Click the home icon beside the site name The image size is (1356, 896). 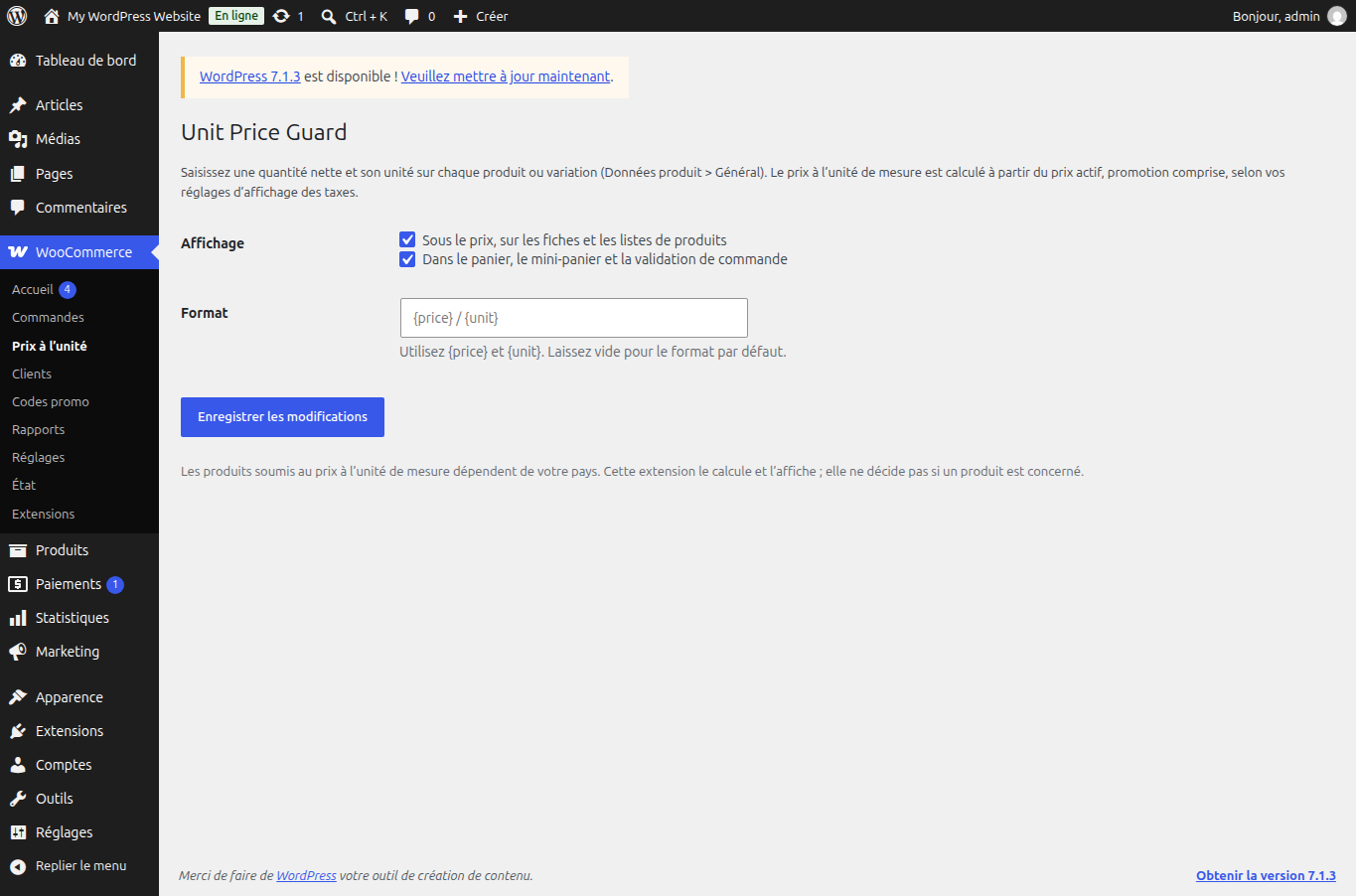coord(52,16)
